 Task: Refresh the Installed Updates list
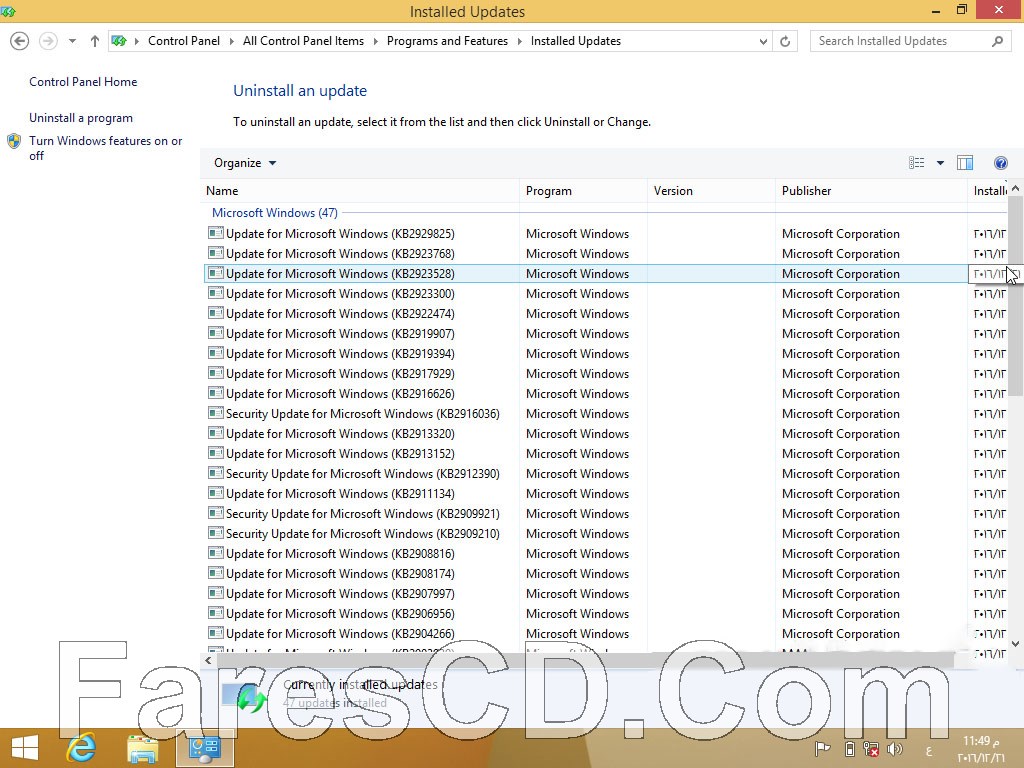coord(785,41)
